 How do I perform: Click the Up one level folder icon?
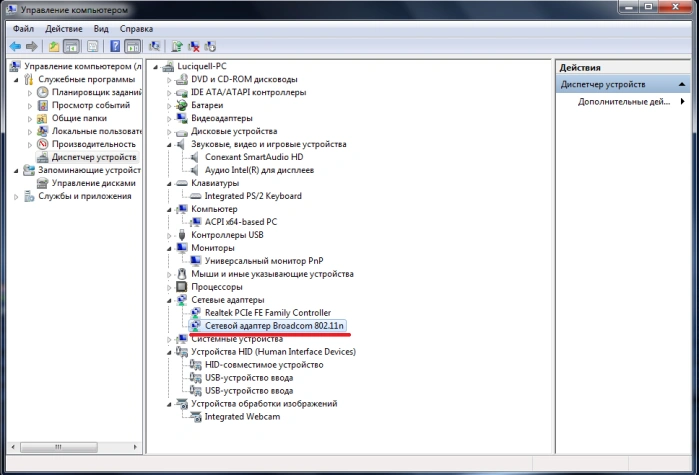54,46
